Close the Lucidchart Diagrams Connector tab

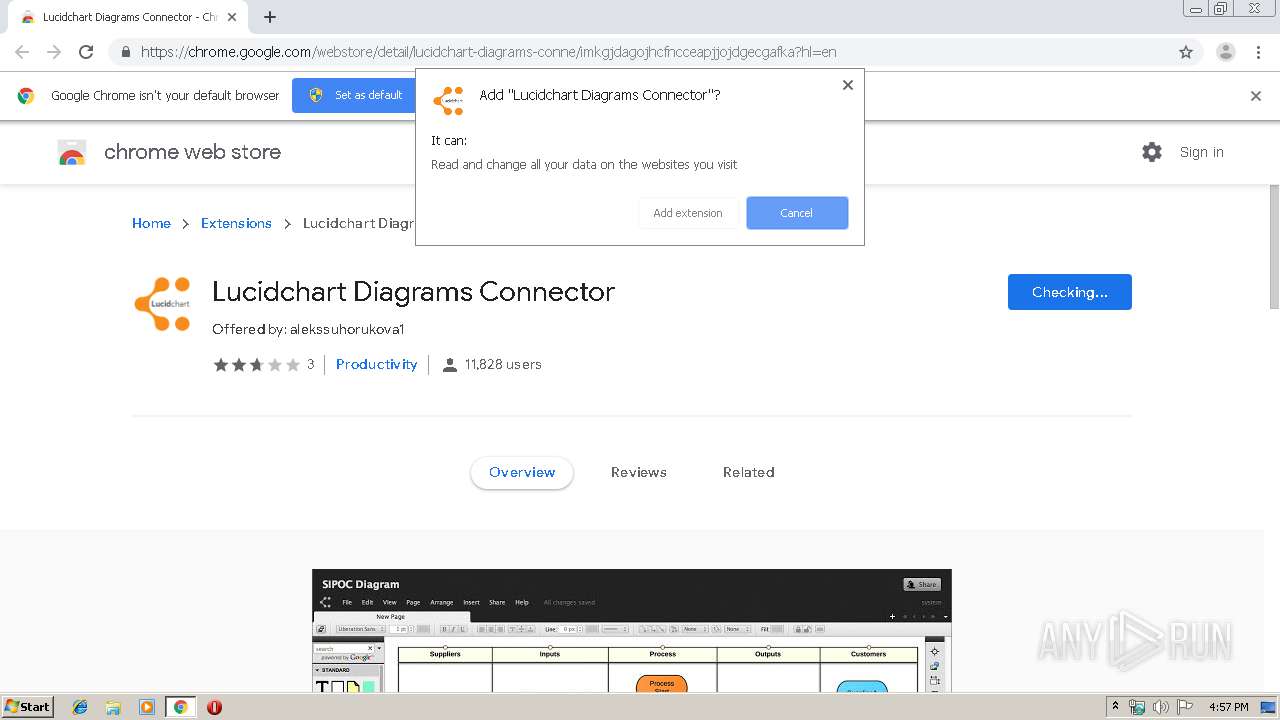pos(231,17)
